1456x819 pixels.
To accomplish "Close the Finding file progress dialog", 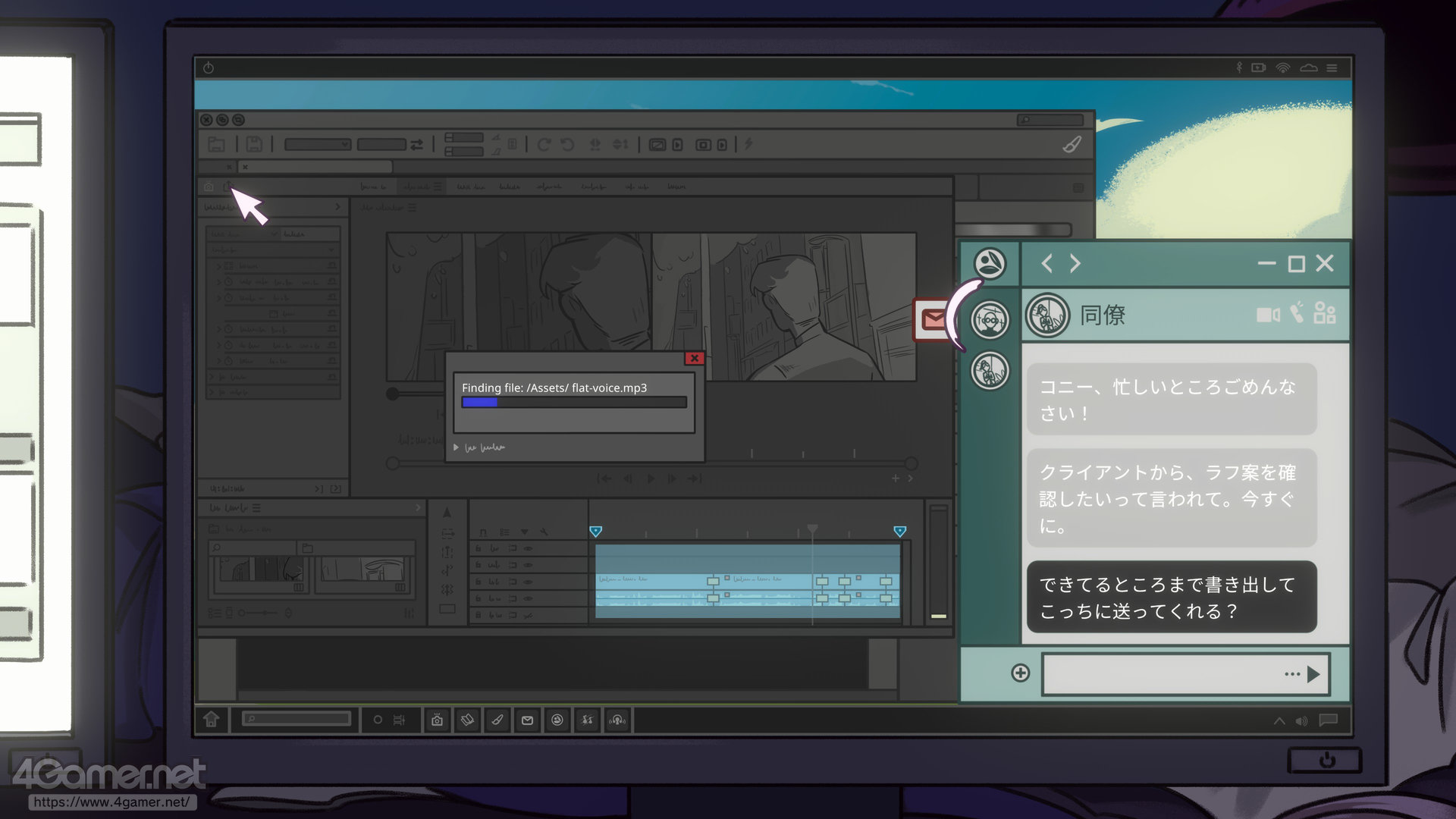I will (x=694, y=358).
